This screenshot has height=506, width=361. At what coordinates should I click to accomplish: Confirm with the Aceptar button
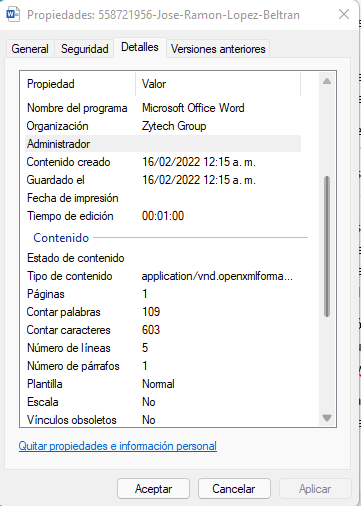click(x=153, y=489)
